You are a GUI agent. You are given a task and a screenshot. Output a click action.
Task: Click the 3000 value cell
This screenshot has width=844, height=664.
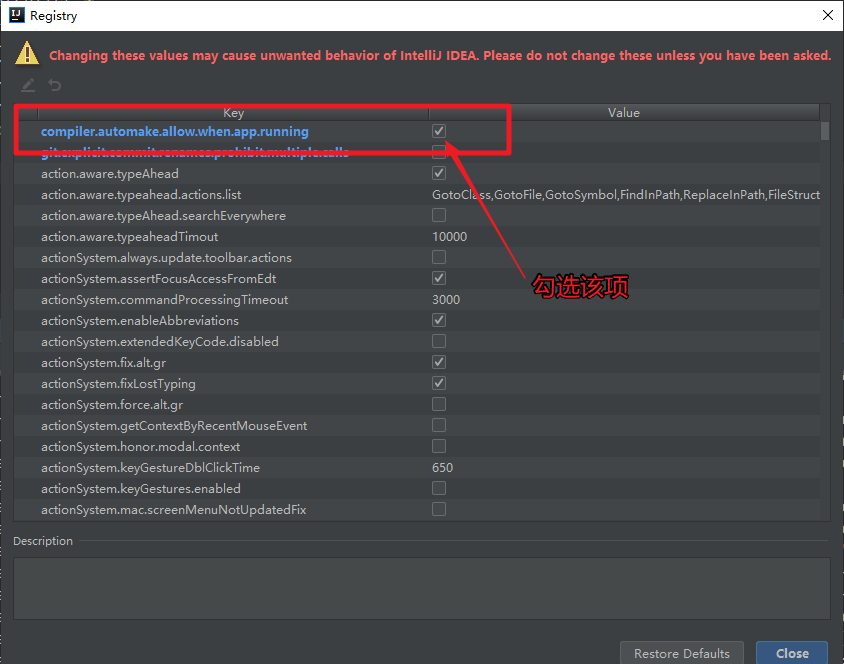[x=446, y=299]
